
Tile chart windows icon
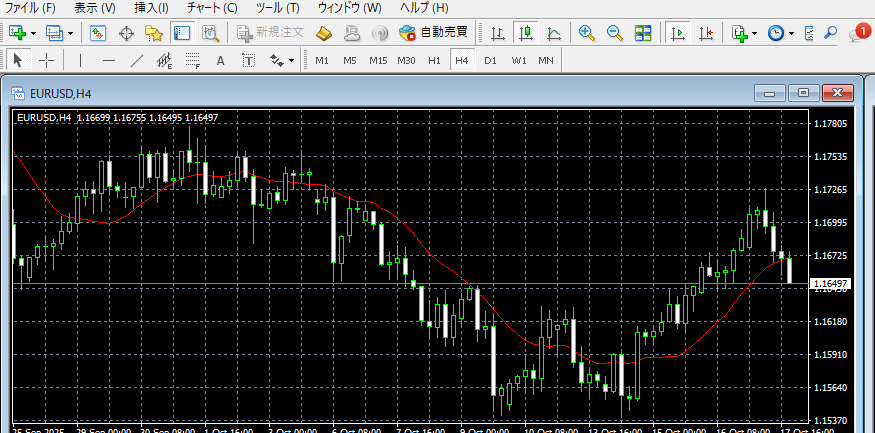[643, 33]
